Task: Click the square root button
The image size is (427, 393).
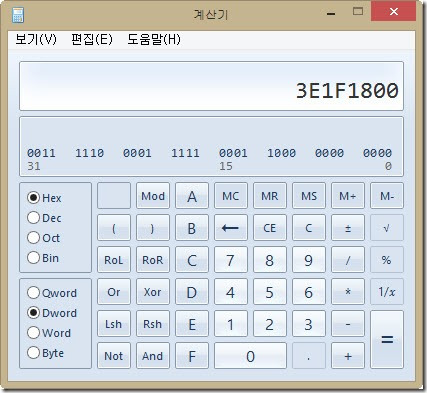Action: [x=387, y=228]
